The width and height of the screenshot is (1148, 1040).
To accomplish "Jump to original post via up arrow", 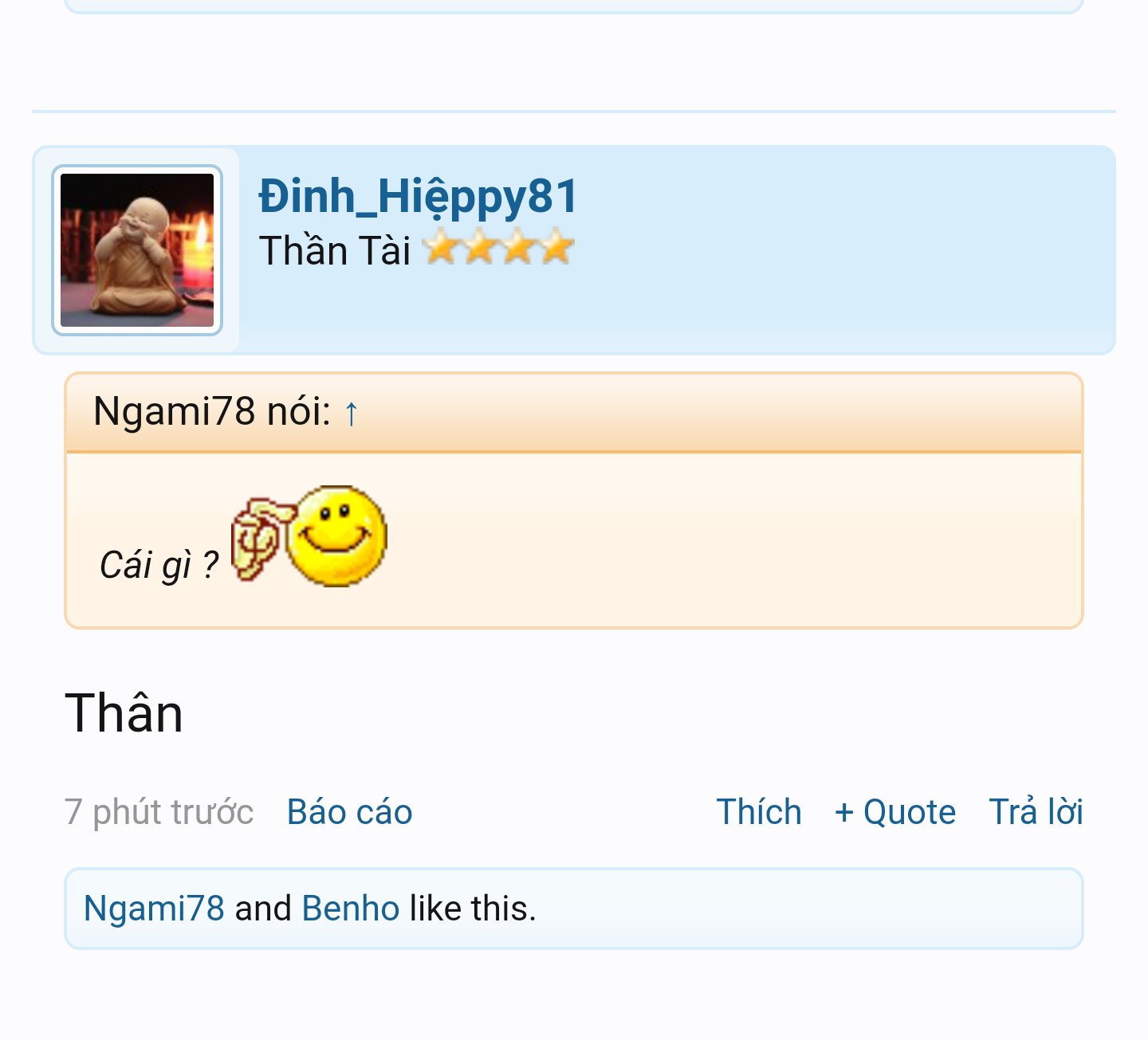I will click(x=352, y=413).
